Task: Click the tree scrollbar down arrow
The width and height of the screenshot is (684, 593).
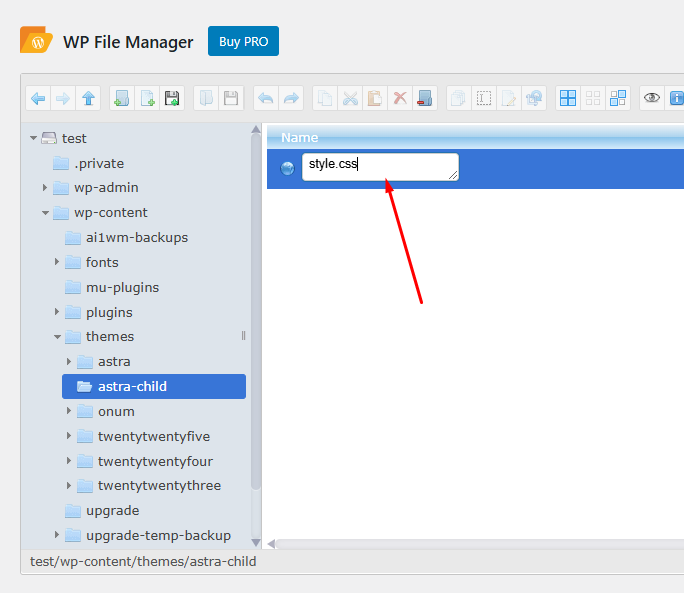Action: 256,543
